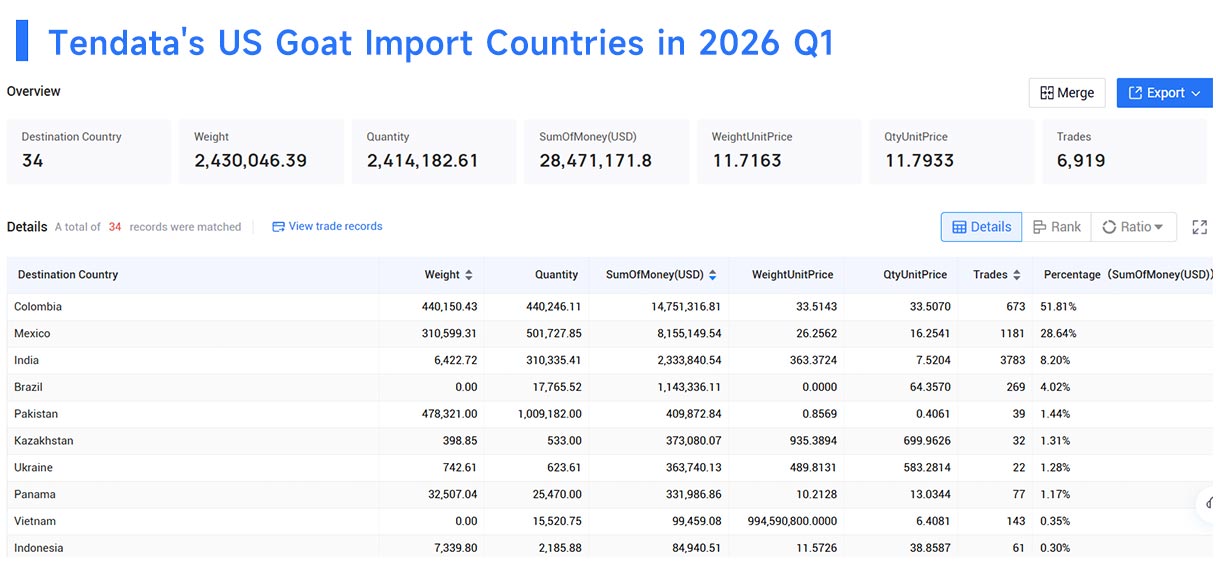Open View trade records link
Viewport: 1216px width, 567px height.
(x=327, y=227)
